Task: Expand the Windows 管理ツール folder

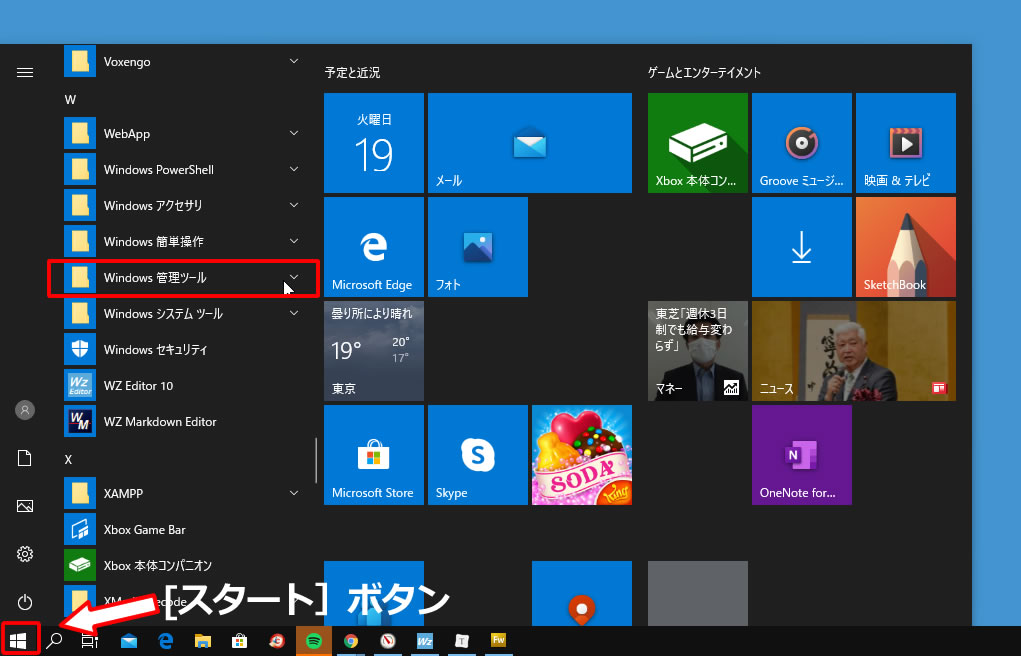Action: click(182, 278)
